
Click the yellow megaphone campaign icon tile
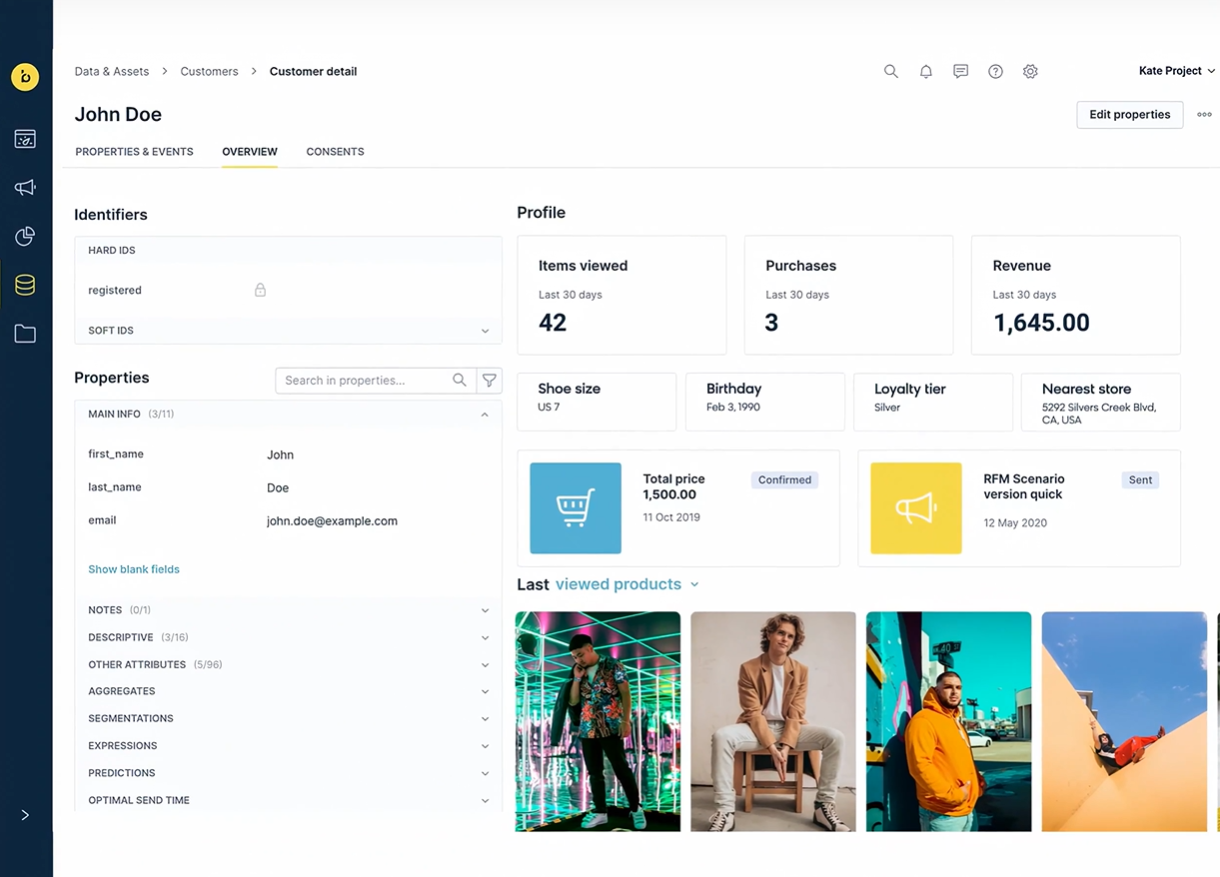coord(916,508)
